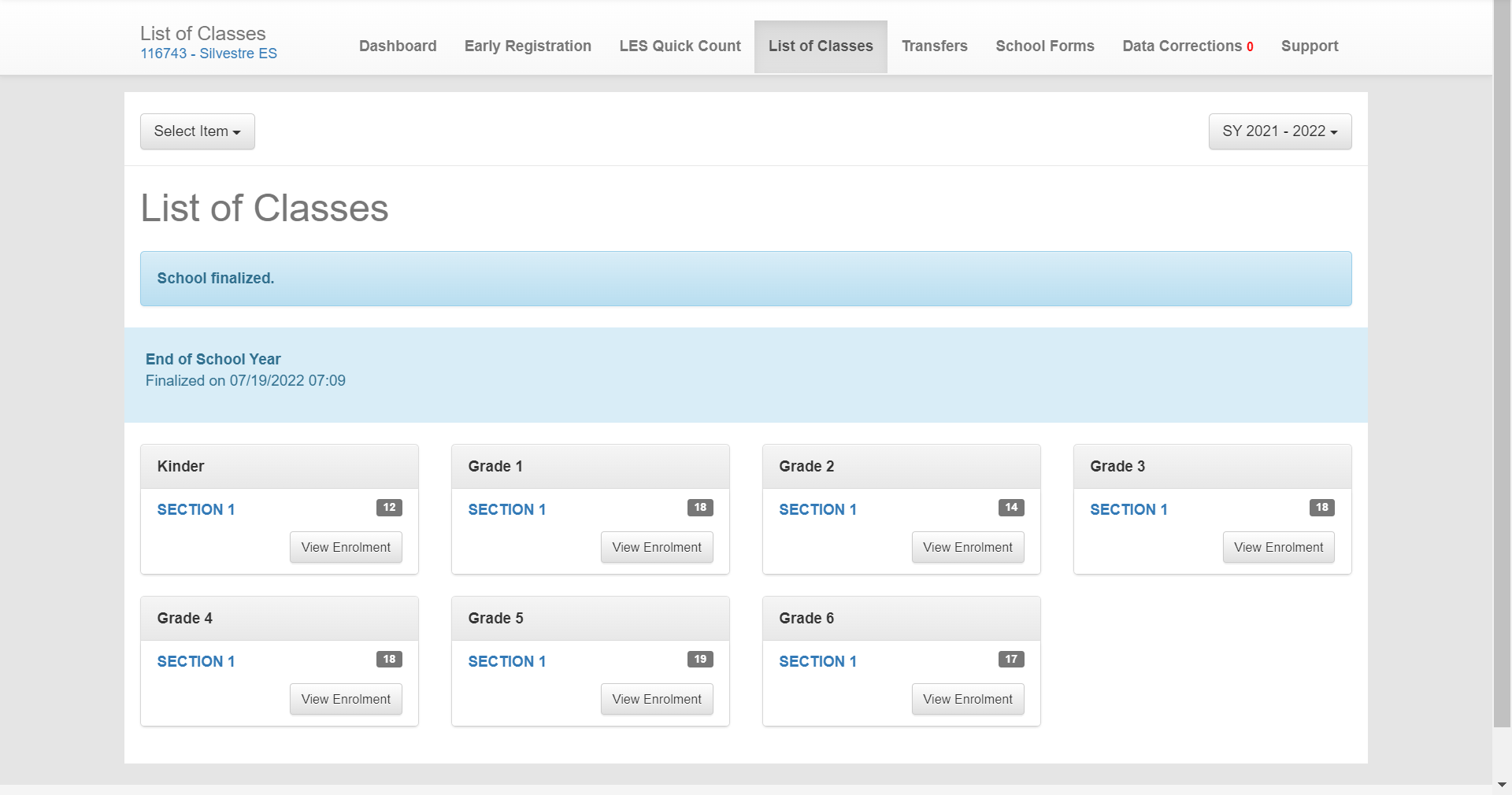Image resolution: width=1512 pixels, height=795 pixels.
Task: Click the Grade 3 count badge 18
Action: 1322,508
